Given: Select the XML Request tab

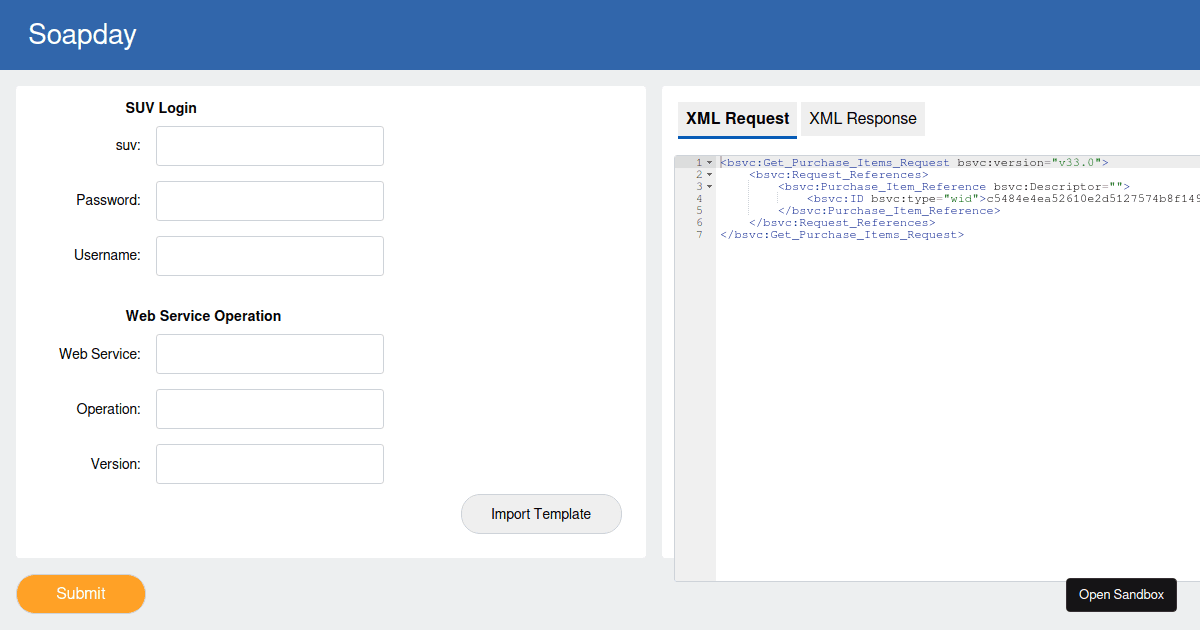Looking at the screenshot, I should 737,118.
